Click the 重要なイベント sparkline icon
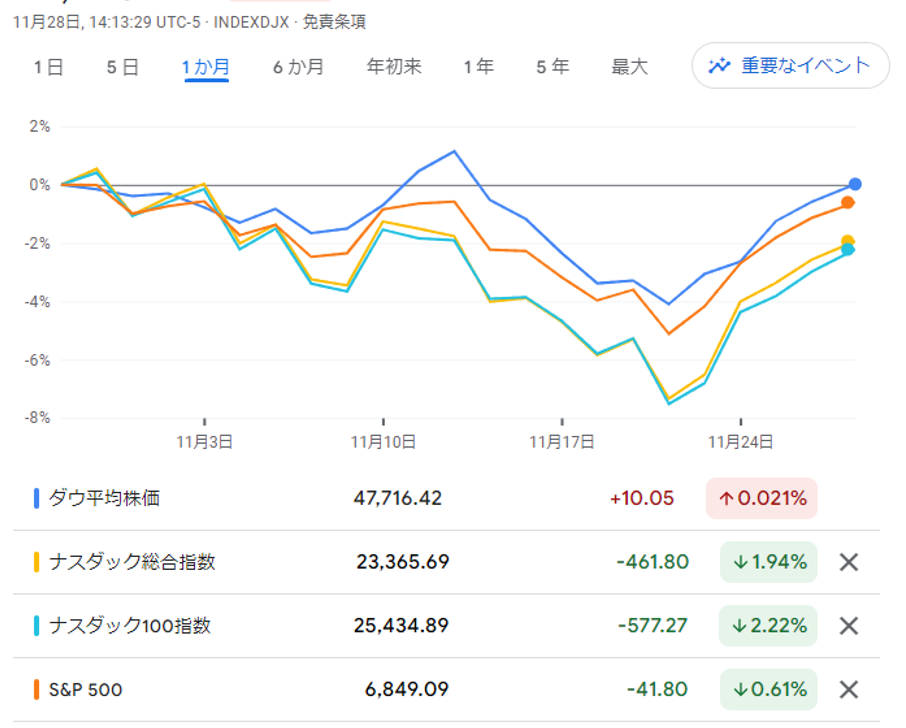 [719, 66]
